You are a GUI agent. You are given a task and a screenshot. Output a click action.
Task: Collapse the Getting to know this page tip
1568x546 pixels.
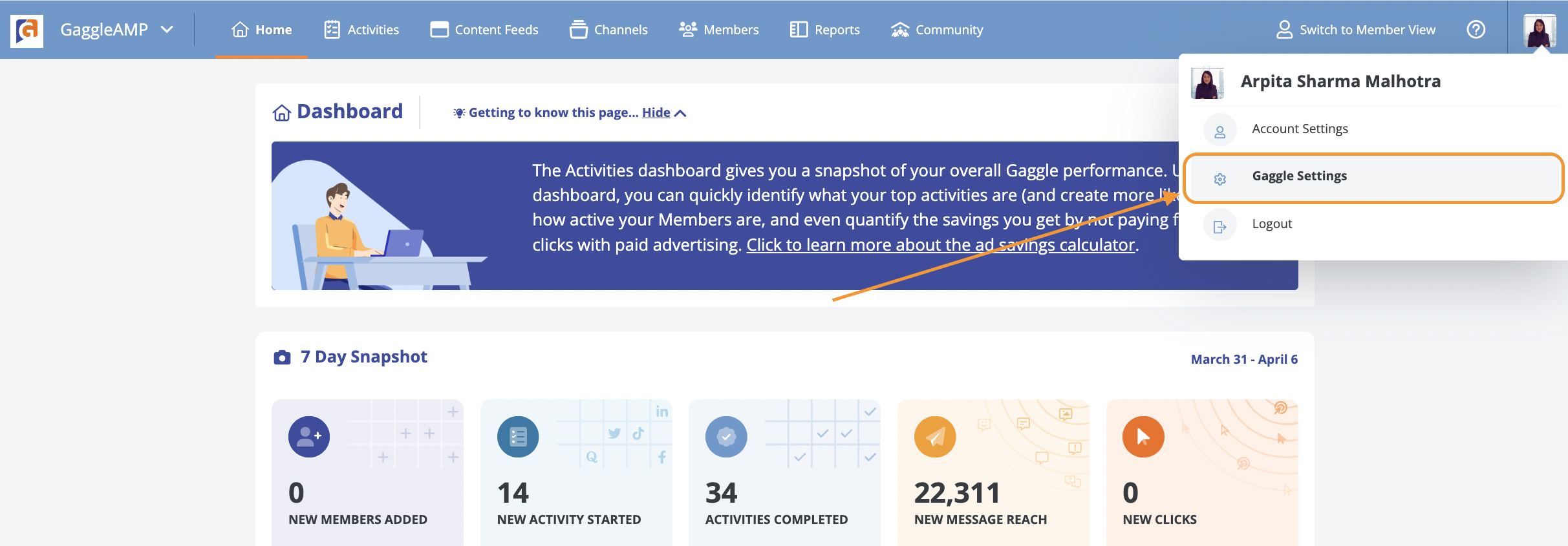point(656,112)
